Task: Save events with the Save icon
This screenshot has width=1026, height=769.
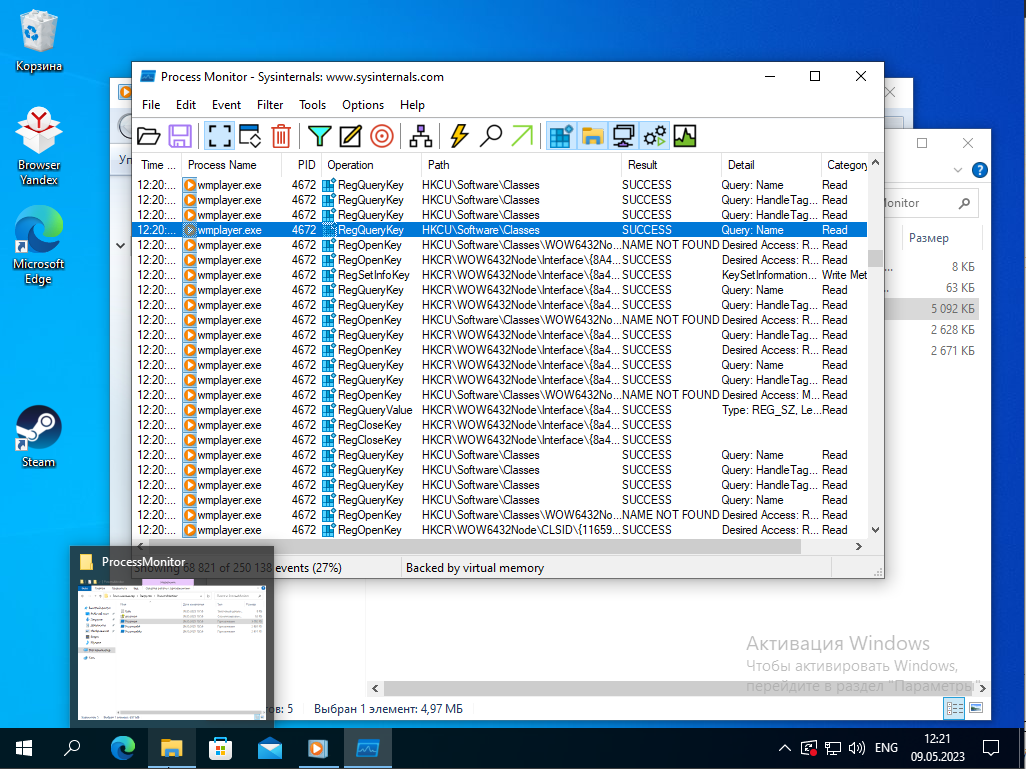Action: tap(180, 136)
